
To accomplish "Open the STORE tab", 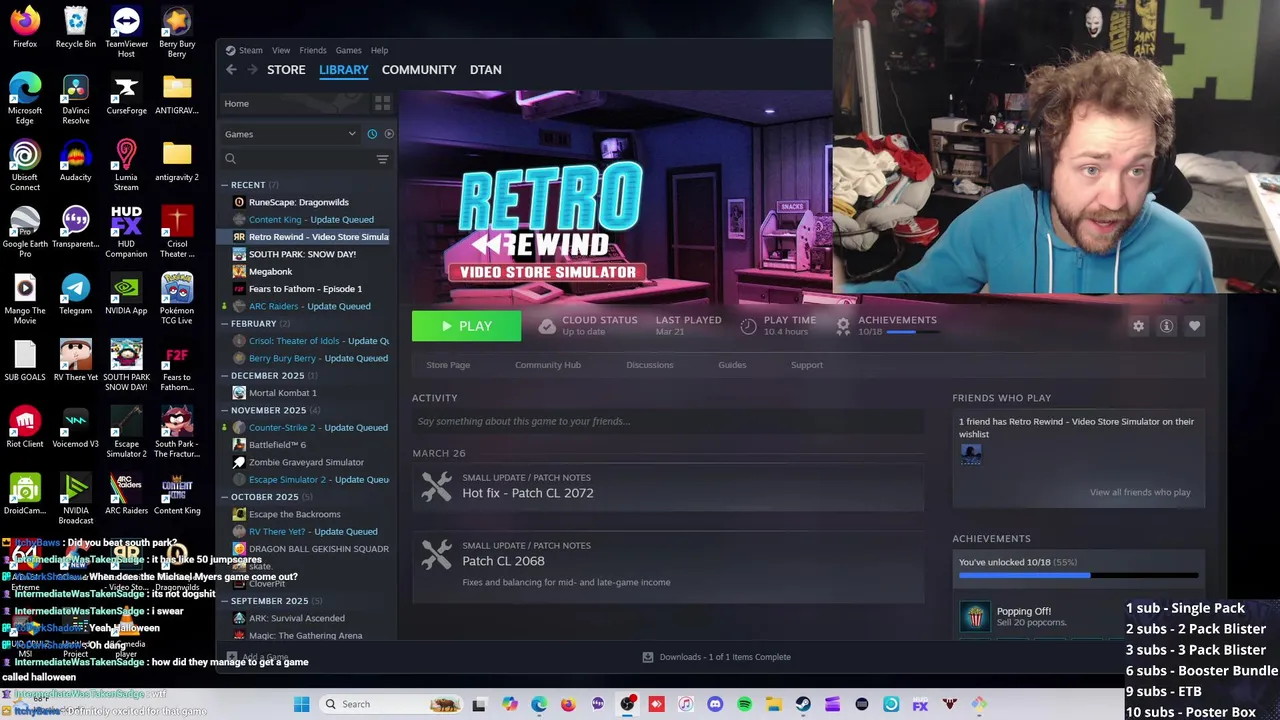I will click(x=286, y=70).
